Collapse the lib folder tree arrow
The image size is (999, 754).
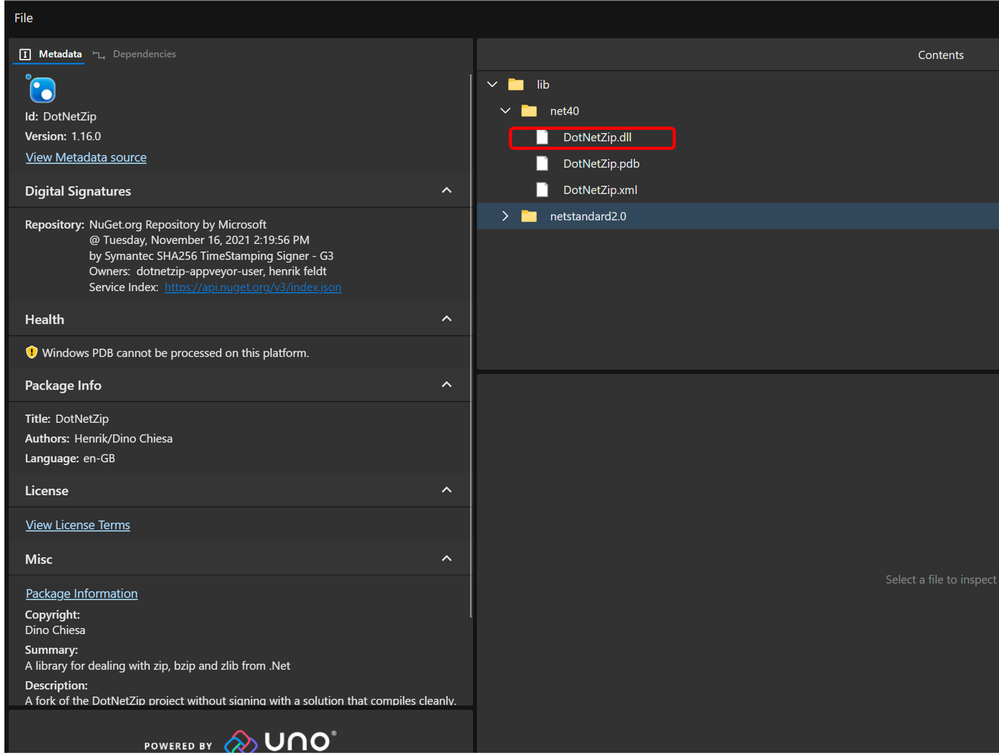(492, 85)
